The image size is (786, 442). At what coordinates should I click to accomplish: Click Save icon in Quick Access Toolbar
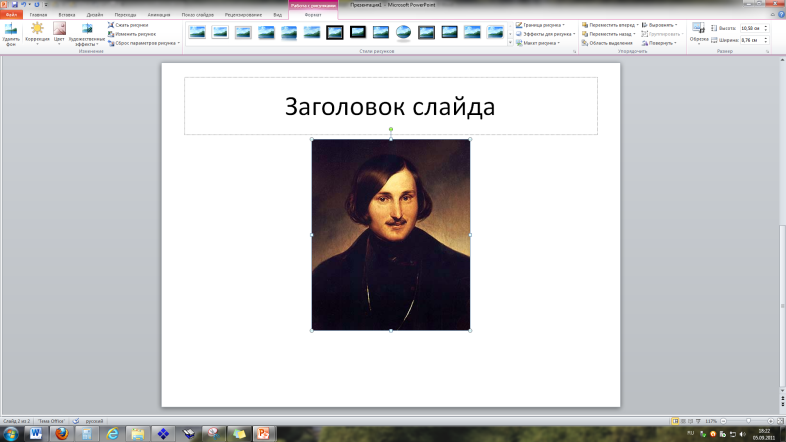pos(14,5)
